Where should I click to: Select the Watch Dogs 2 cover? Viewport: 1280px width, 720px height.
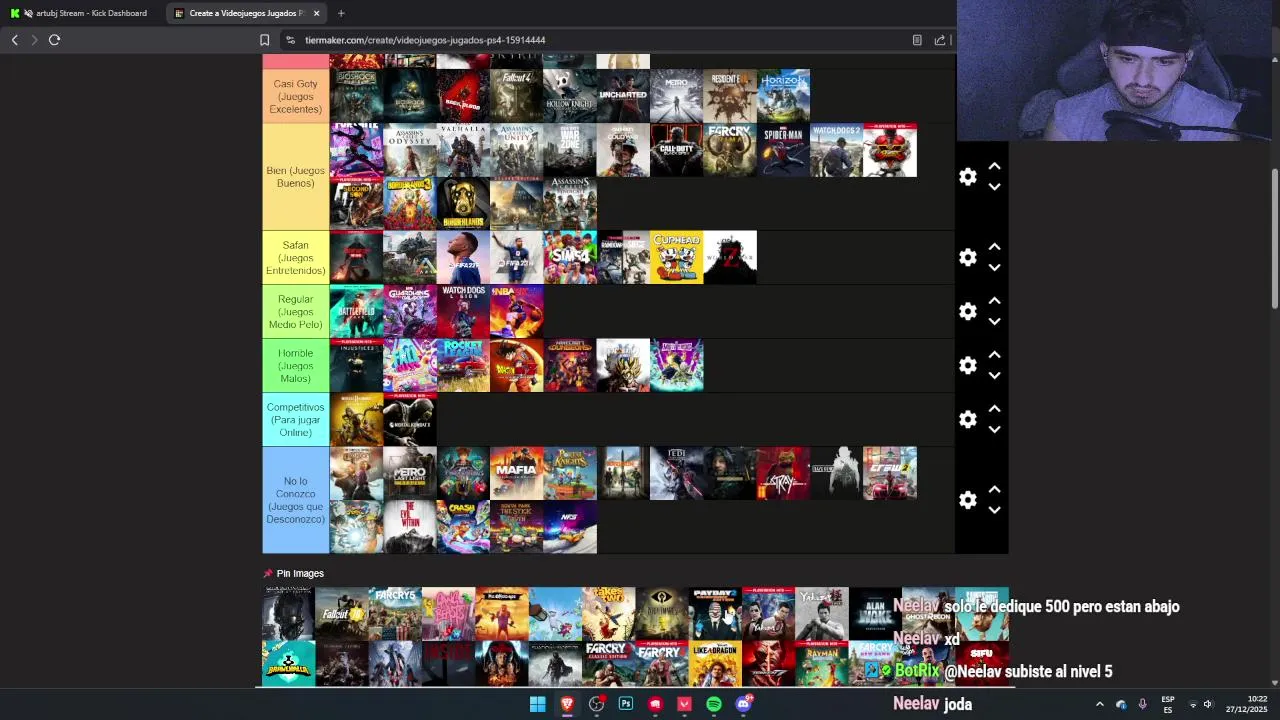tap(836, 150)
